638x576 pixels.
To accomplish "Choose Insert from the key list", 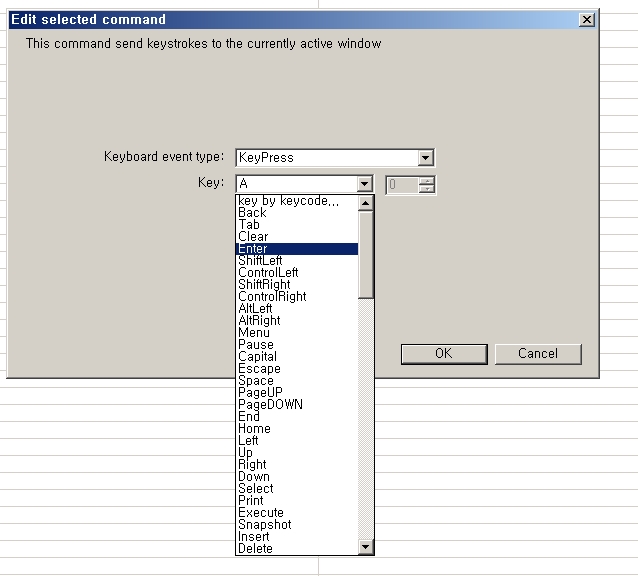I will (x=297, y=537).
